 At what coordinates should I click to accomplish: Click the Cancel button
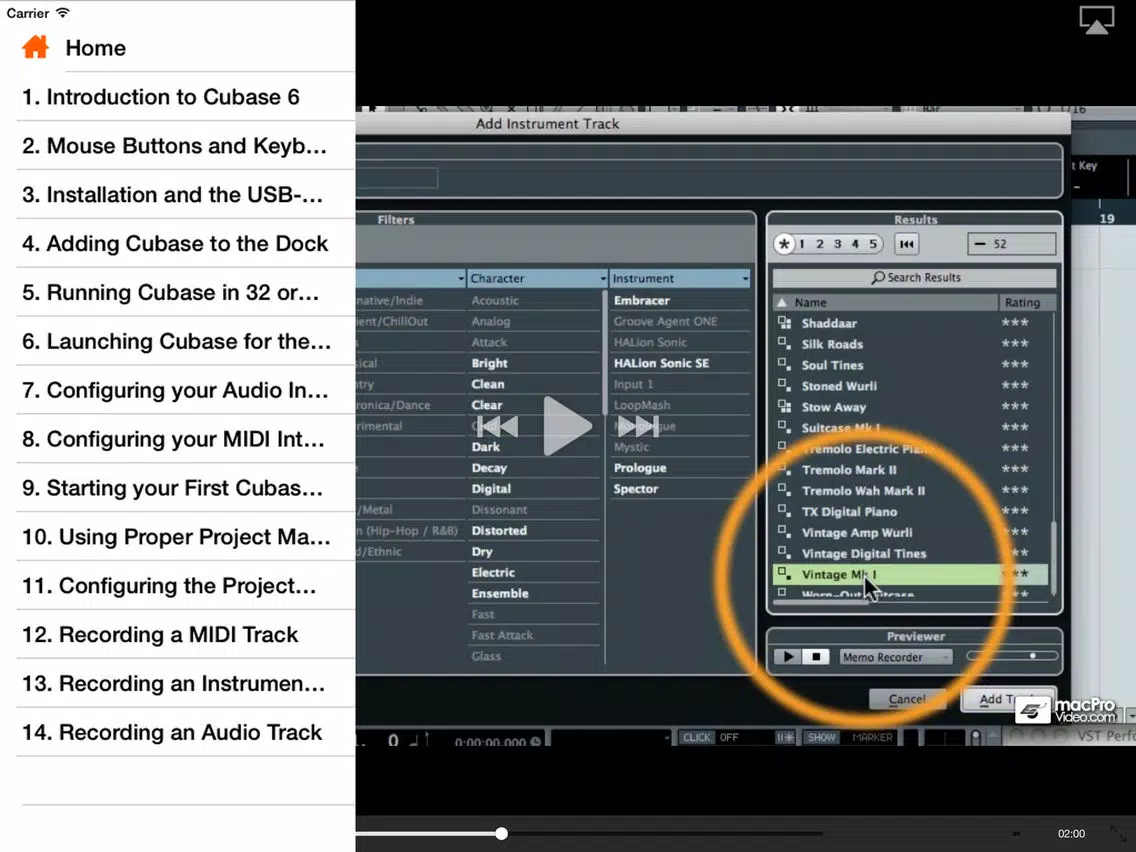[907, 699]
